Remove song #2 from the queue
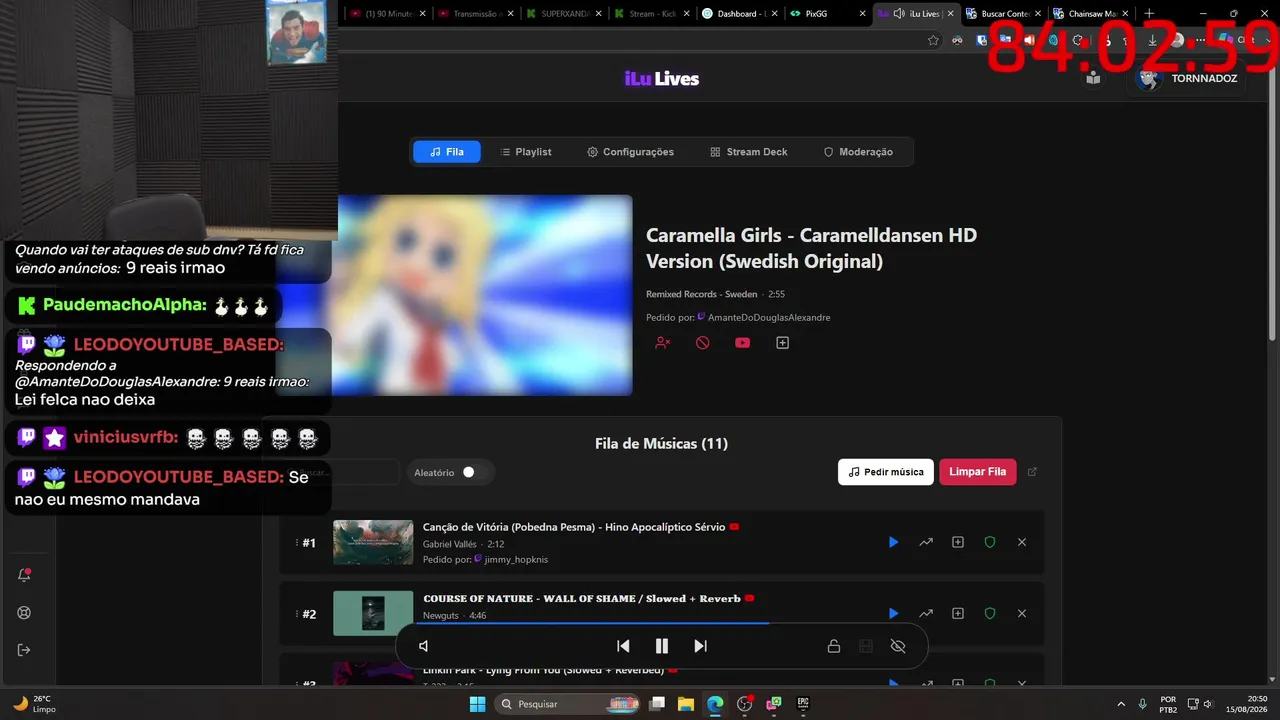Viewport: 1280px width, 720px height. coord(1022,613)
